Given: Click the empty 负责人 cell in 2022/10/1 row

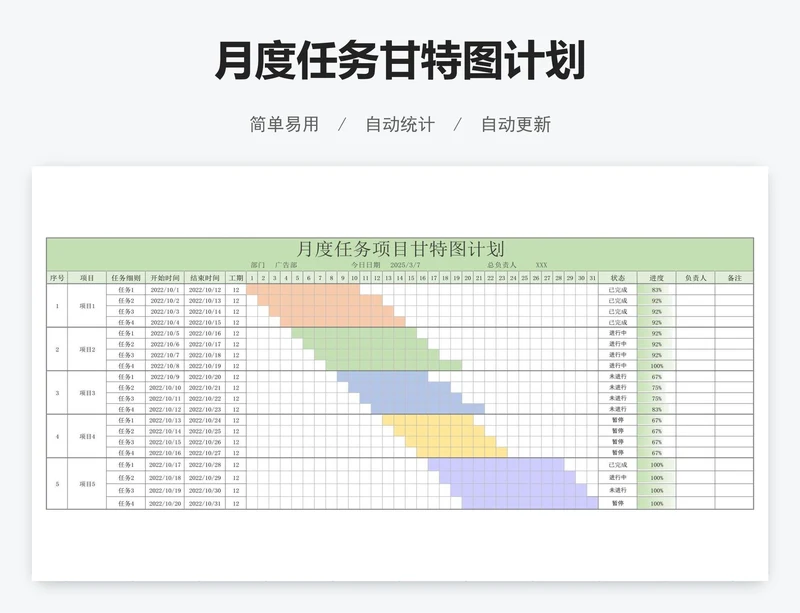Looking at the screenshot, I should tap(695, 290).
